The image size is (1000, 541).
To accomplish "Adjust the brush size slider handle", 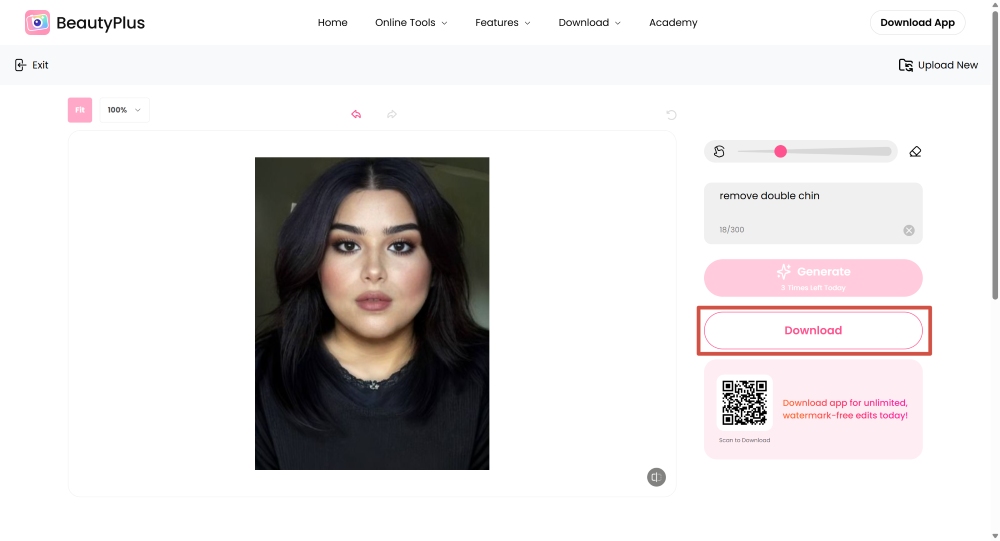I will pyautogui.click(x=781, y=151).
